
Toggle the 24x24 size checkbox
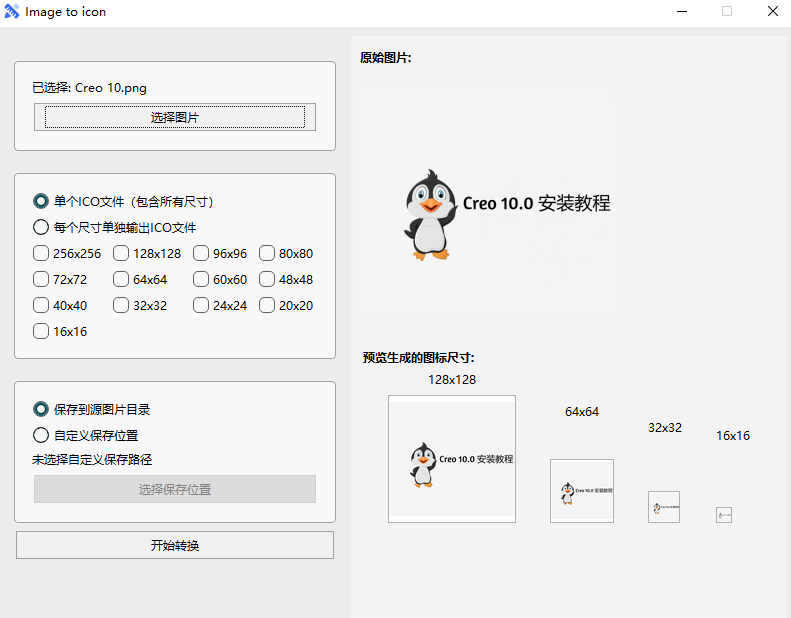(x=201, y=305)
